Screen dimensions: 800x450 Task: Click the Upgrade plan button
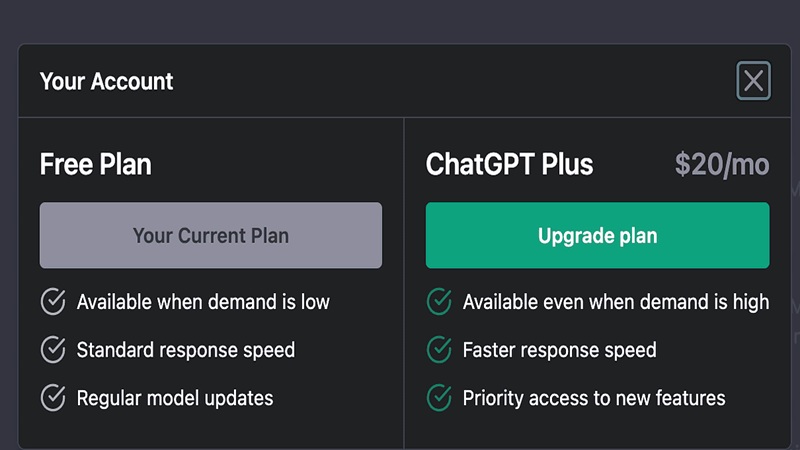tap(597, 236)
